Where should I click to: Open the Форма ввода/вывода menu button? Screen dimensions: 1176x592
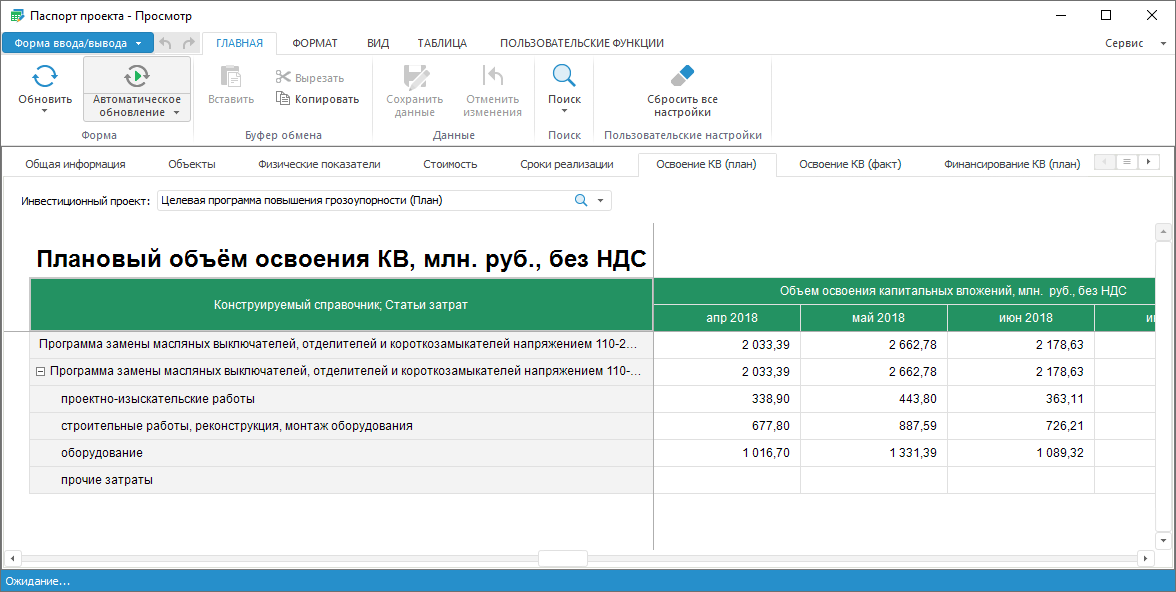tap(78, 43)
